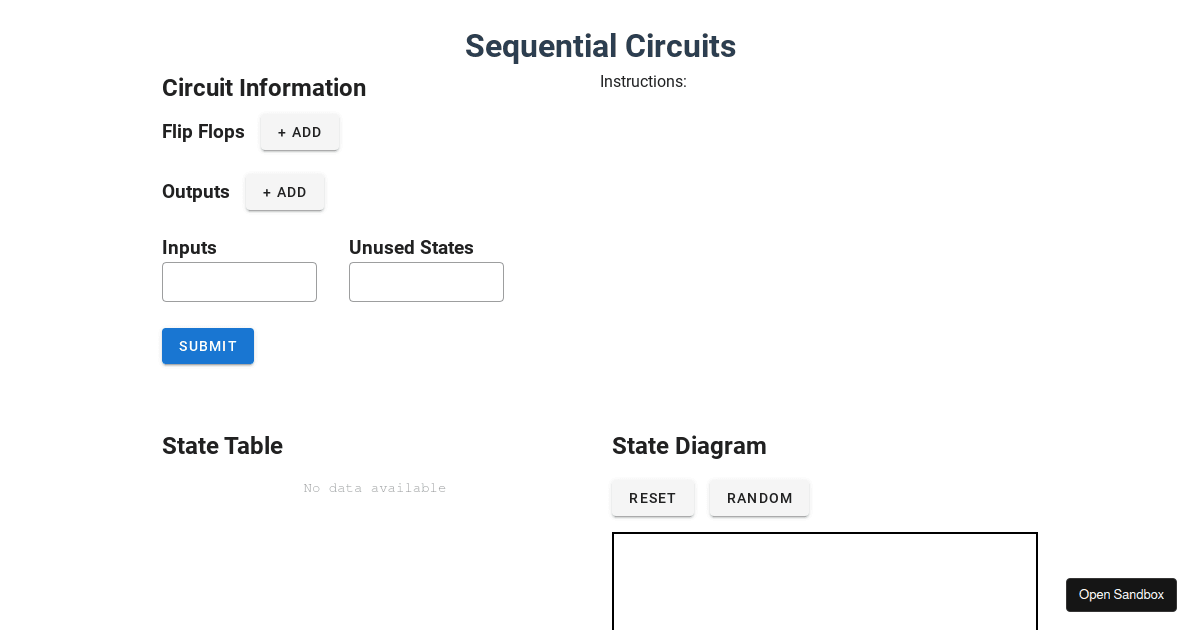The image size is (1200, 630).
Task: Click the Unused States label text
Action: pyautogui.click(x=411, y=248)
